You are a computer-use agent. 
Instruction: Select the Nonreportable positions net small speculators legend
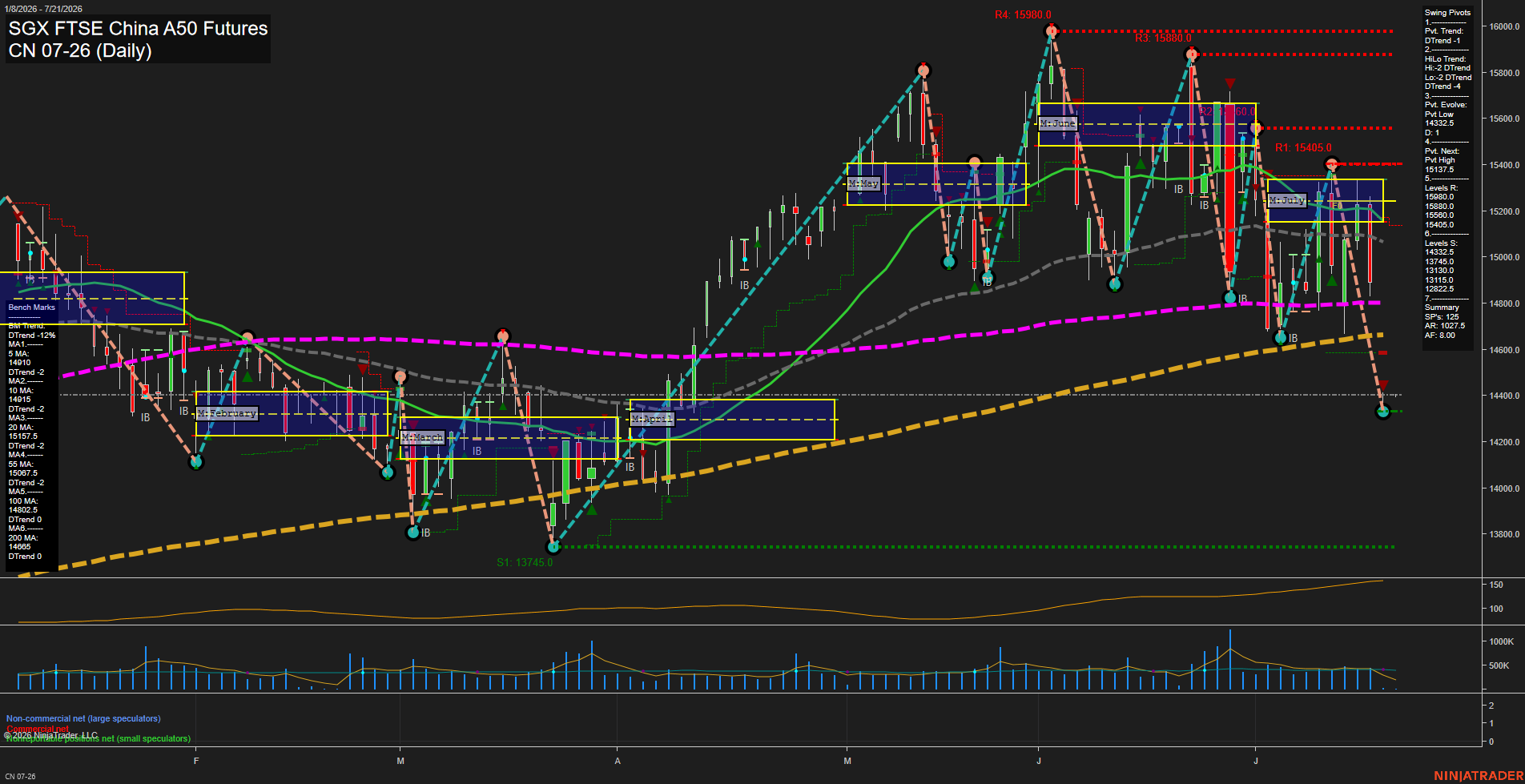[99, 738]
